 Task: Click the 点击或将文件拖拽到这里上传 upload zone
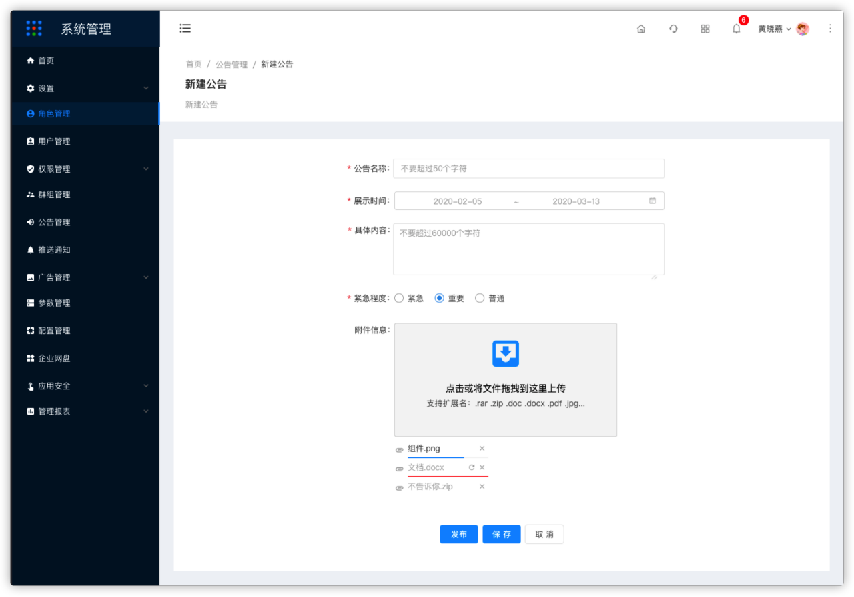point(505,380)
